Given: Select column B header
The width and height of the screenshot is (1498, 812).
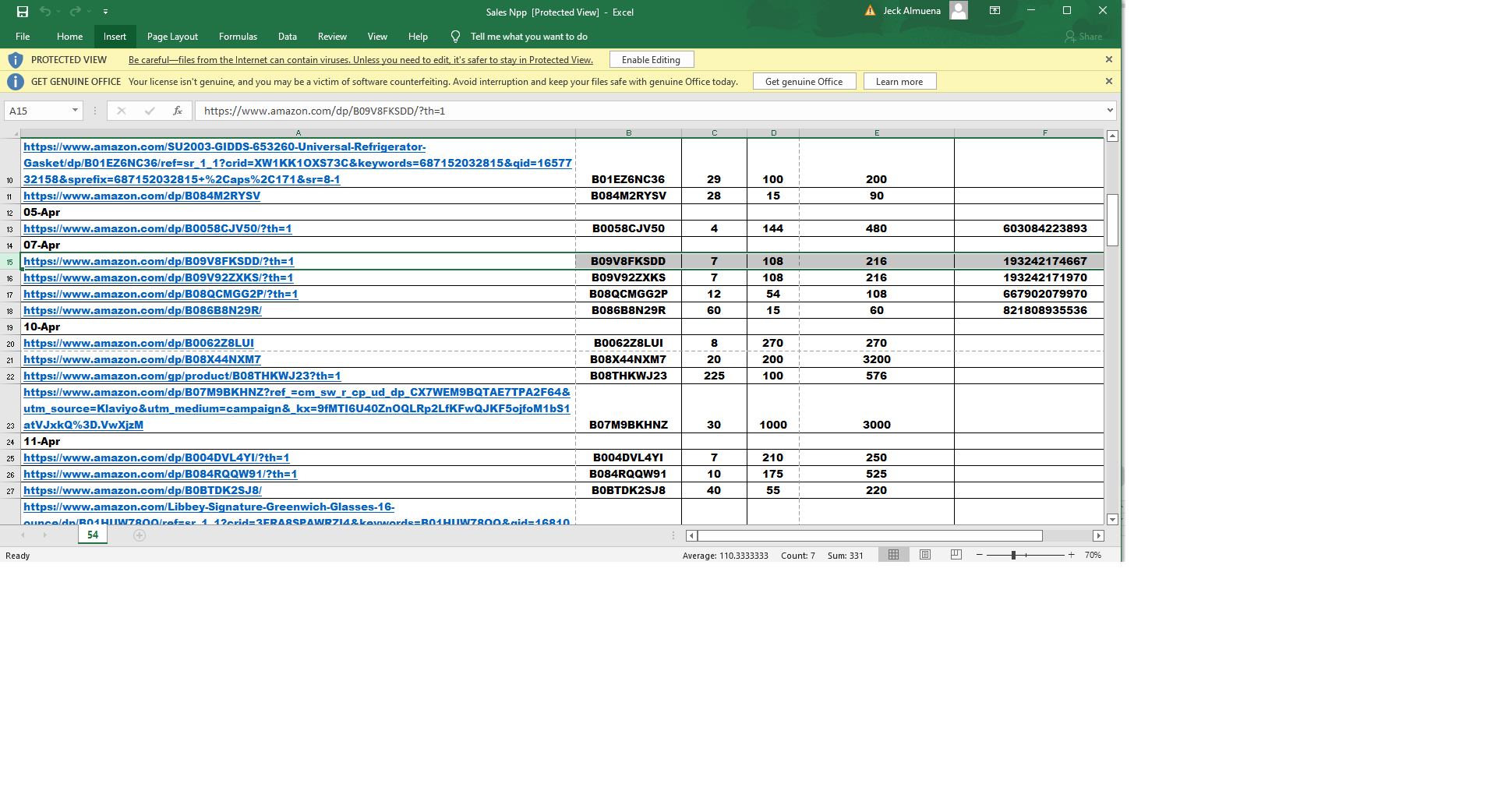Looking at the screenshot, I should point(628,133).
